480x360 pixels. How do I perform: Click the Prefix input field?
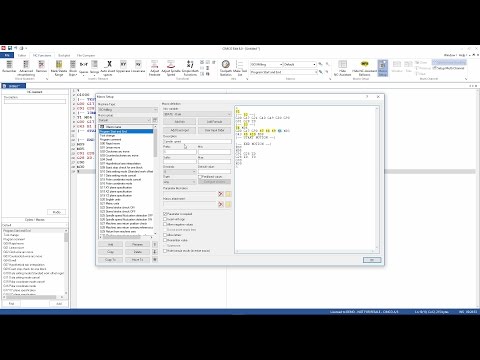point(180,152)
